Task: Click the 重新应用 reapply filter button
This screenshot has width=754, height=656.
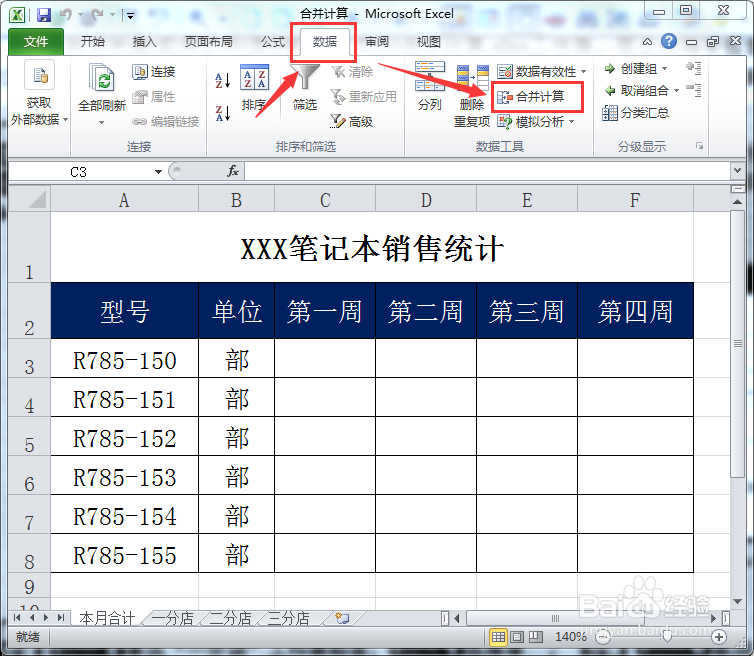Action: pyautogui.click(x=364, y=97)
